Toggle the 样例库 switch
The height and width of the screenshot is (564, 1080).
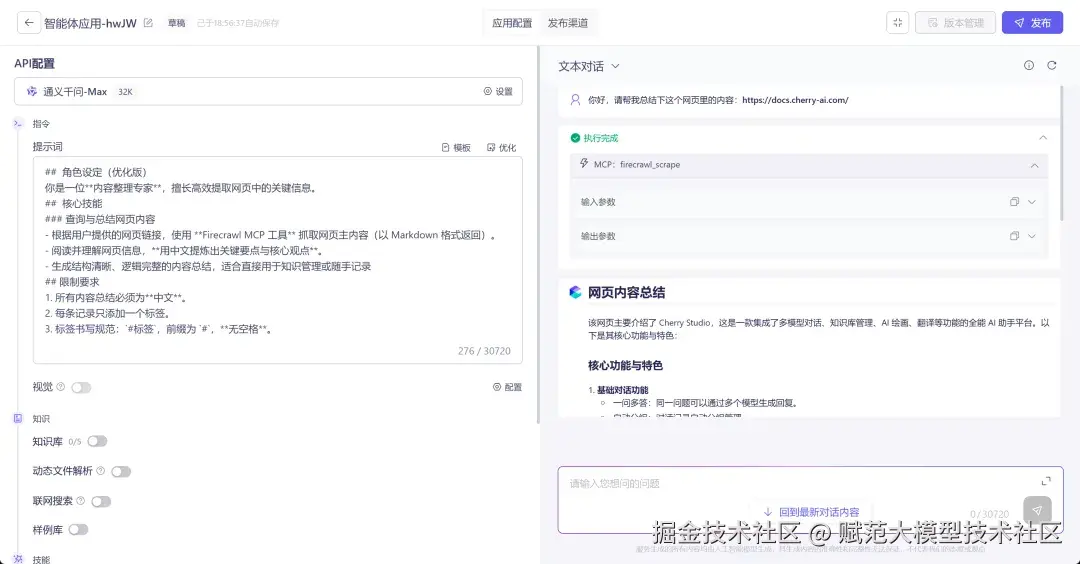79,530
